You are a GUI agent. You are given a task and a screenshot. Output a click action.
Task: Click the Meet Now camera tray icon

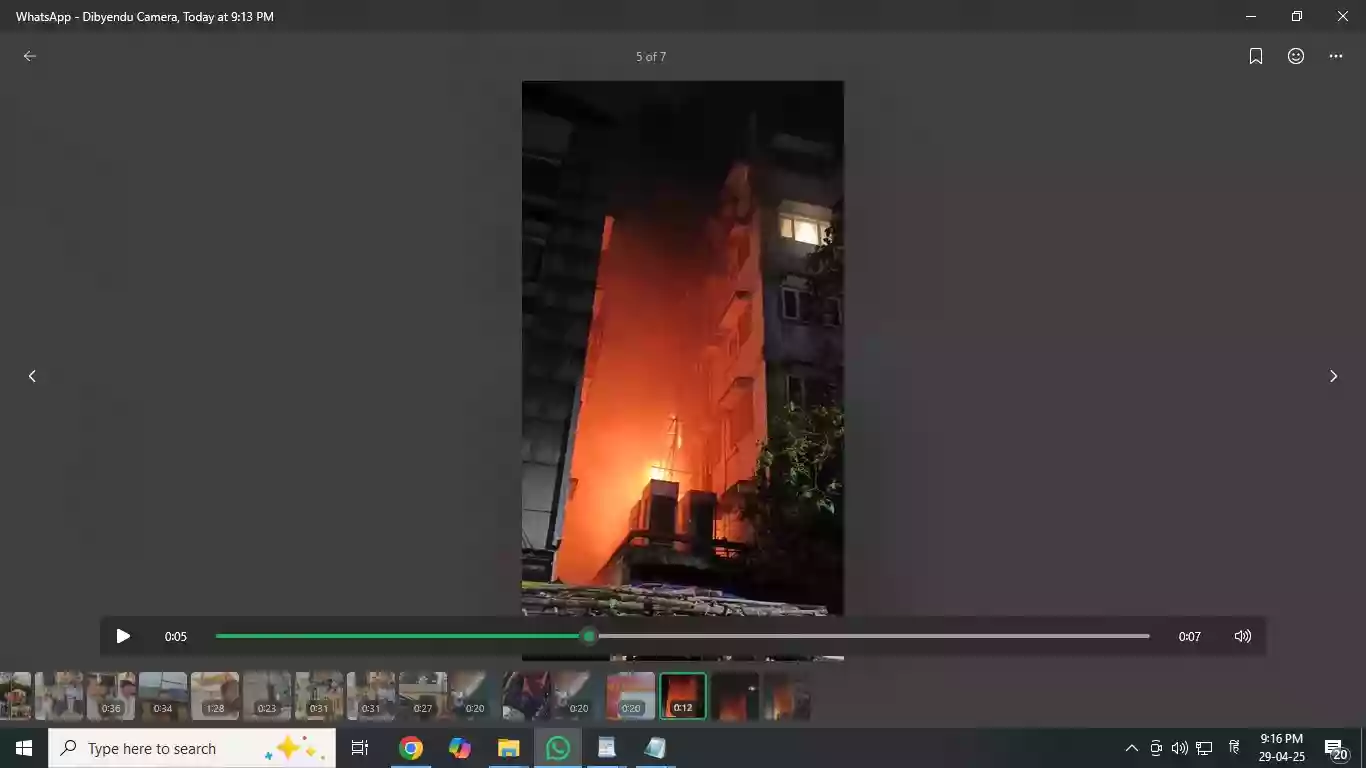pyautogui.click(x=1156, y=748)
